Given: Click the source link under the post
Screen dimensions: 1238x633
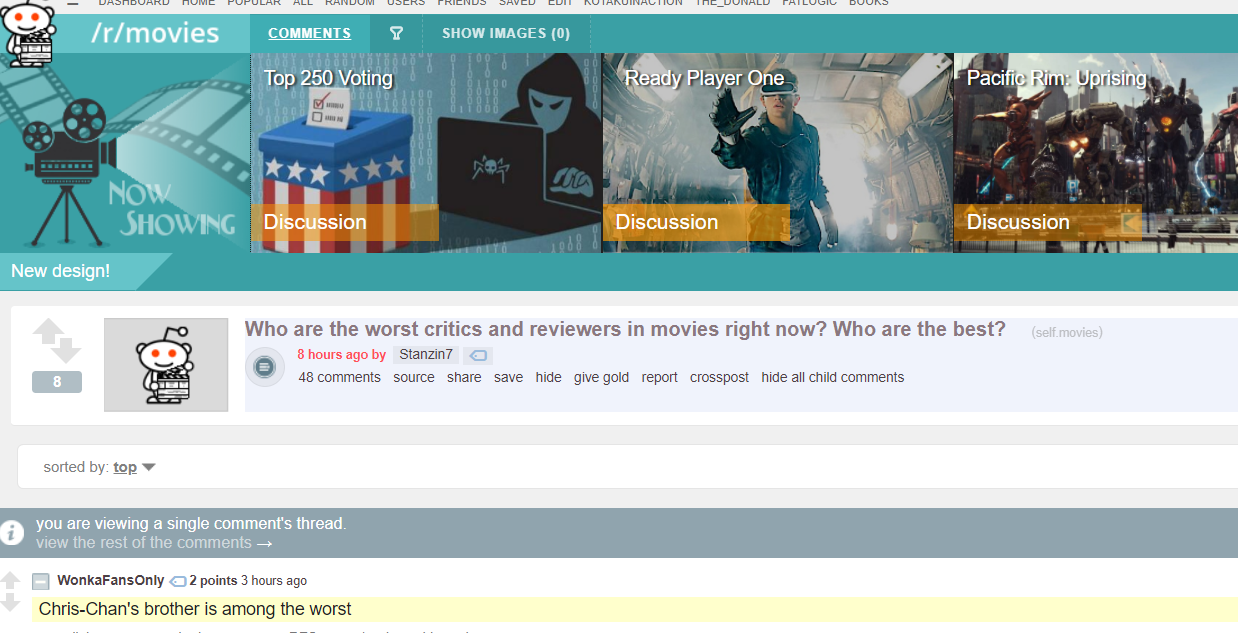Looking at the screenshot, I should pos(414,377).
